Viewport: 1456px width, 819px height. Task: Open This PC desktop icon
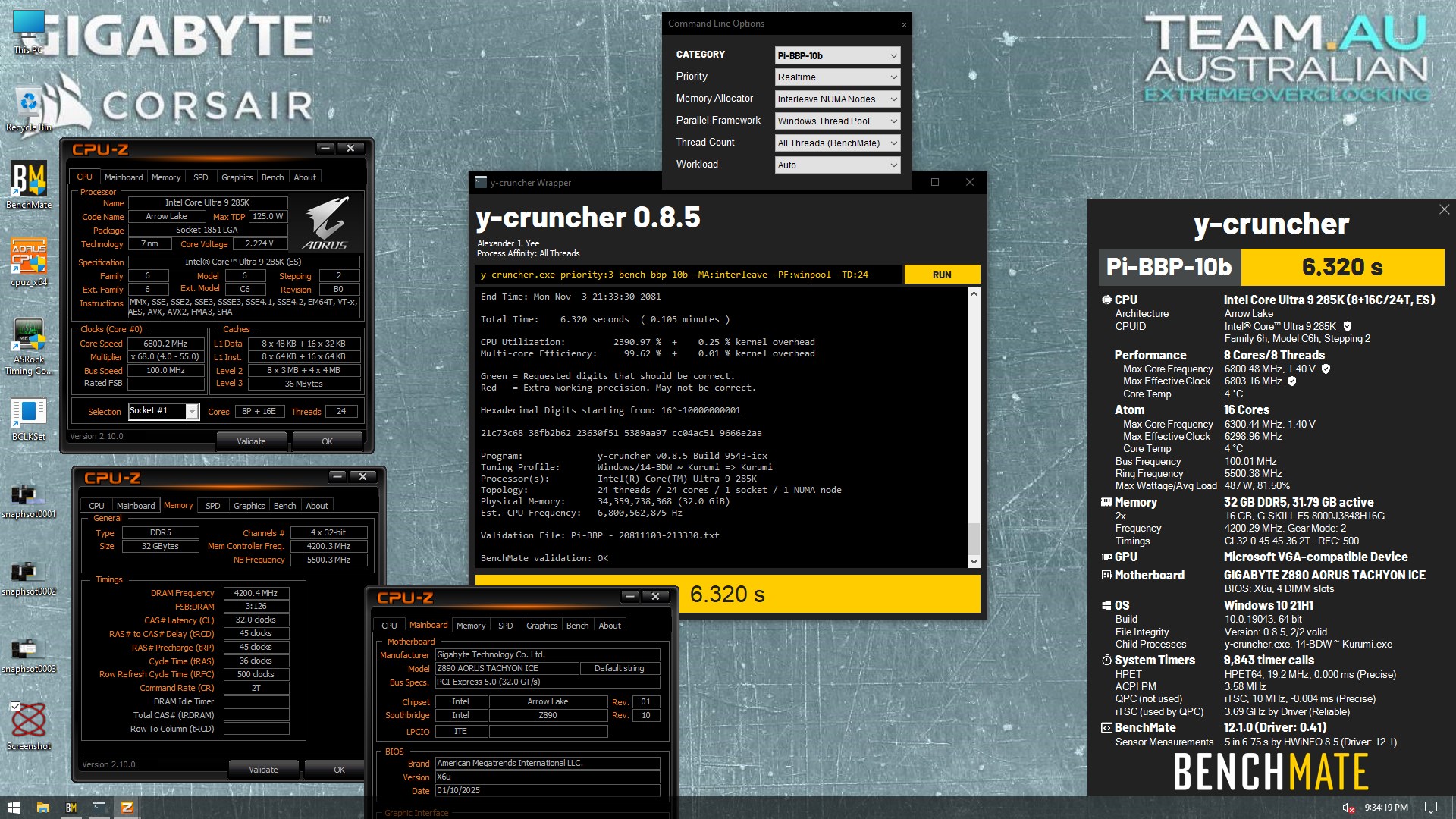pos(29,32)
